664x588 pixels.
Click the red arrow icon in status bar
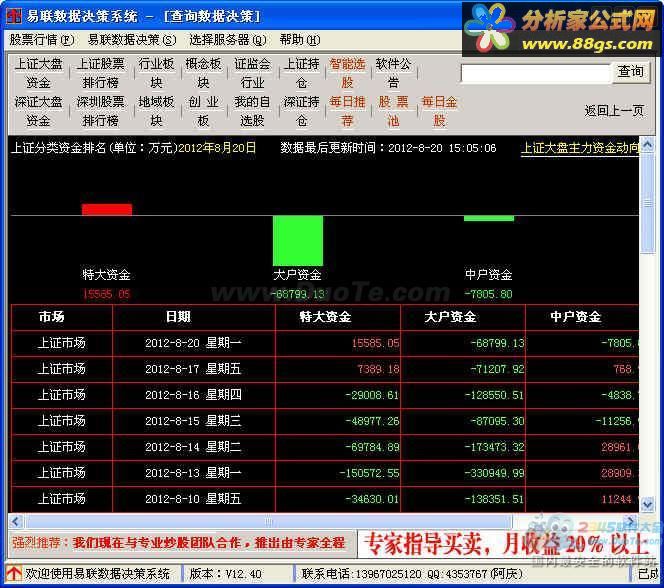[x=13, y=573]
